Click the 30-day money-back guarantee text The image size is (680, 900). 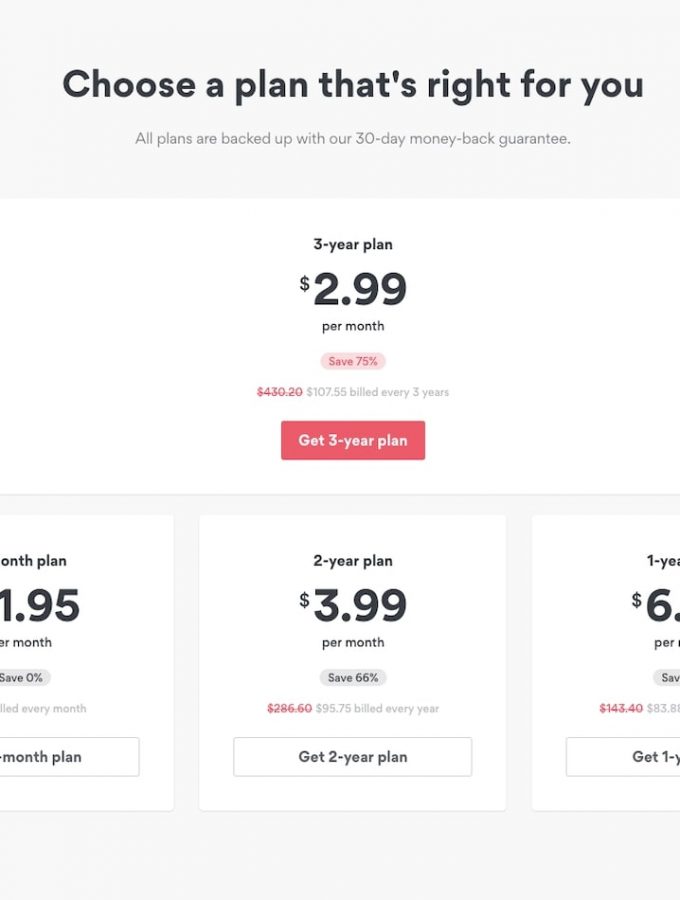[353, 139]
